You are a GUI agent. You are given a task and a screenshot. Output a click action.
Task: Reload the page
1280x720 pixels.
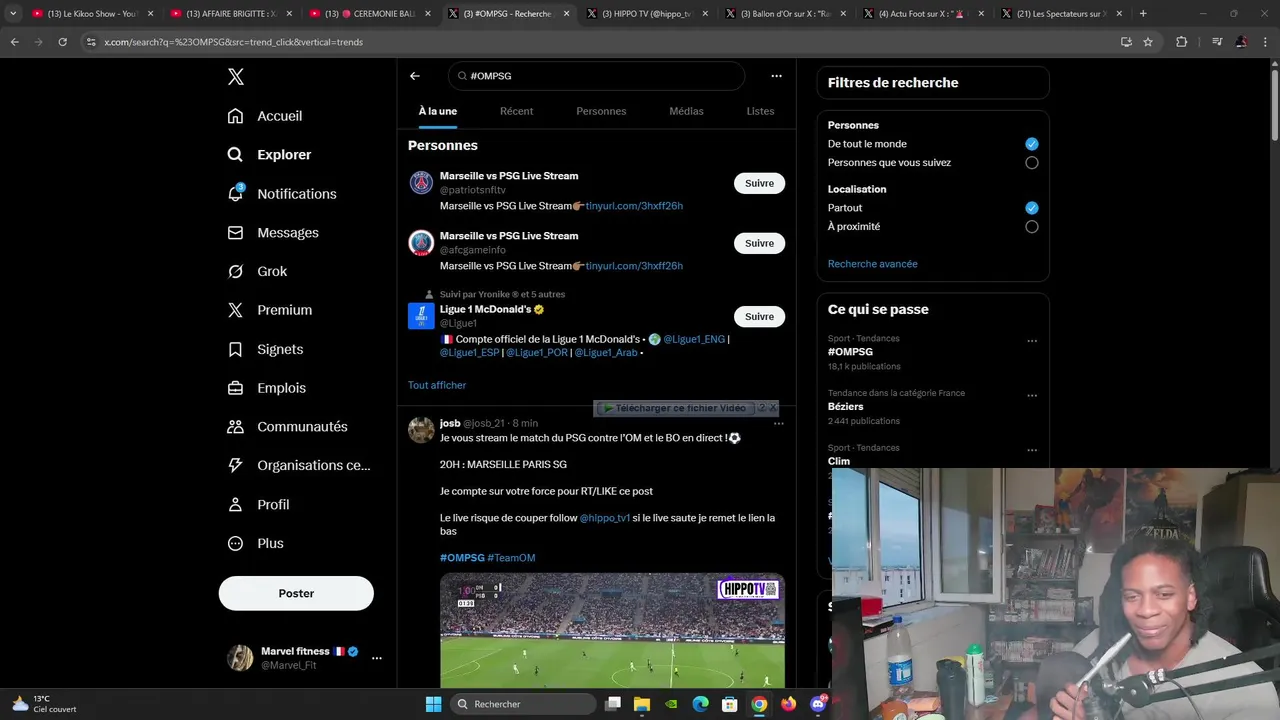tap(62, 42)
